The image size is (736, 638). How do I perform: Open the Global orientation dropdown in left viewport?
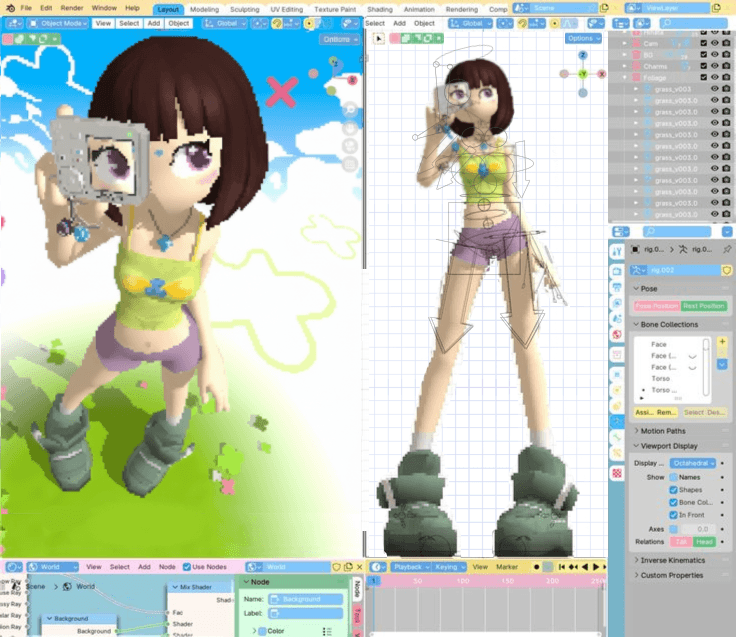(224, 23)
